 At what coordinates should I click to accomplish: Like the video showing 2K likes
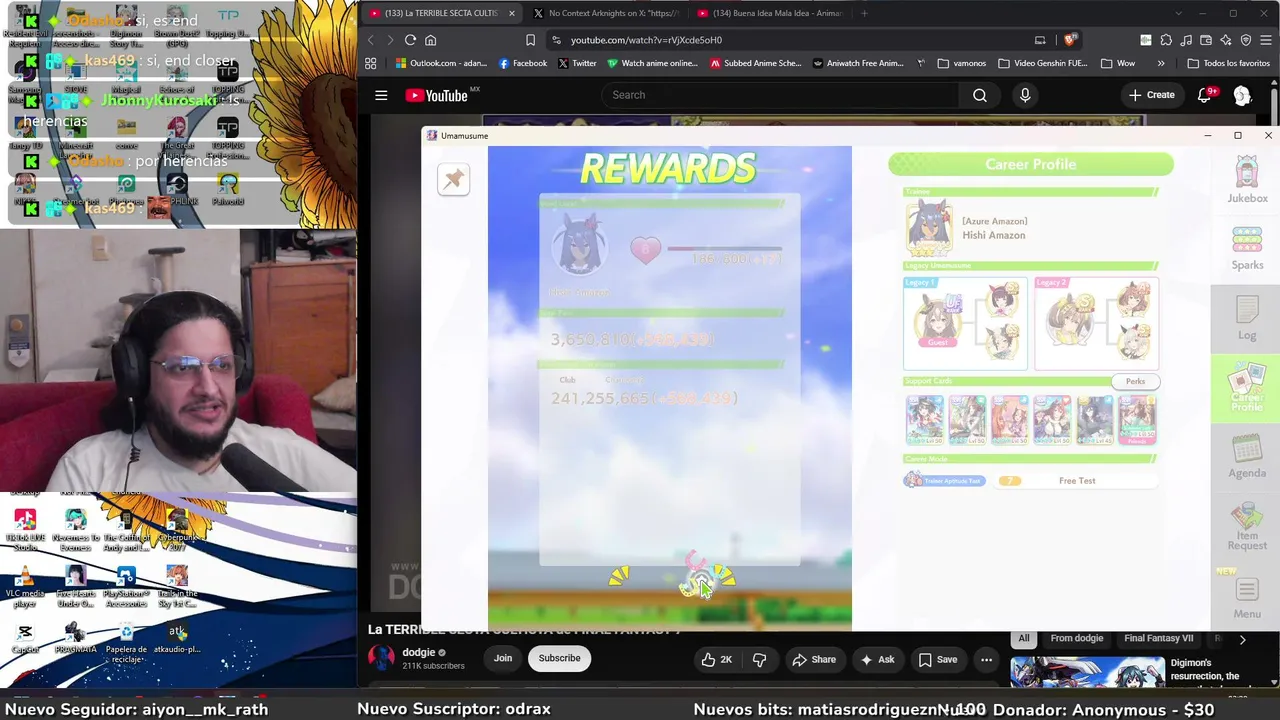[718, 659]
